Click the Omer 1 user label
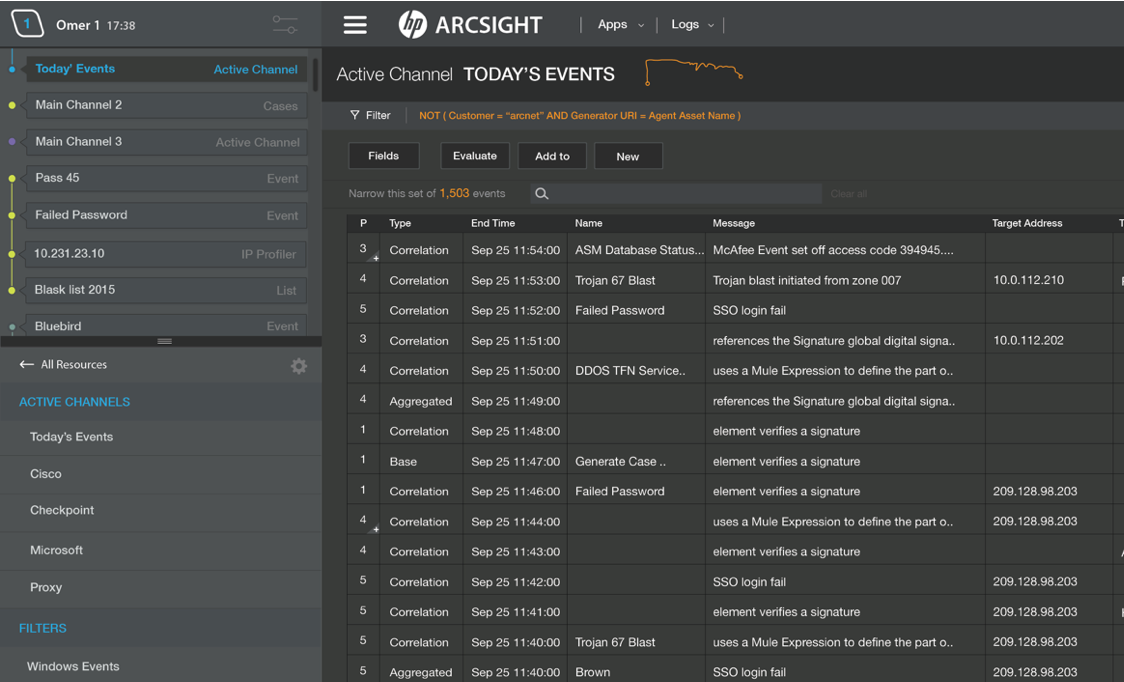This screenshot has height=682, width=1124. (78, 25)
